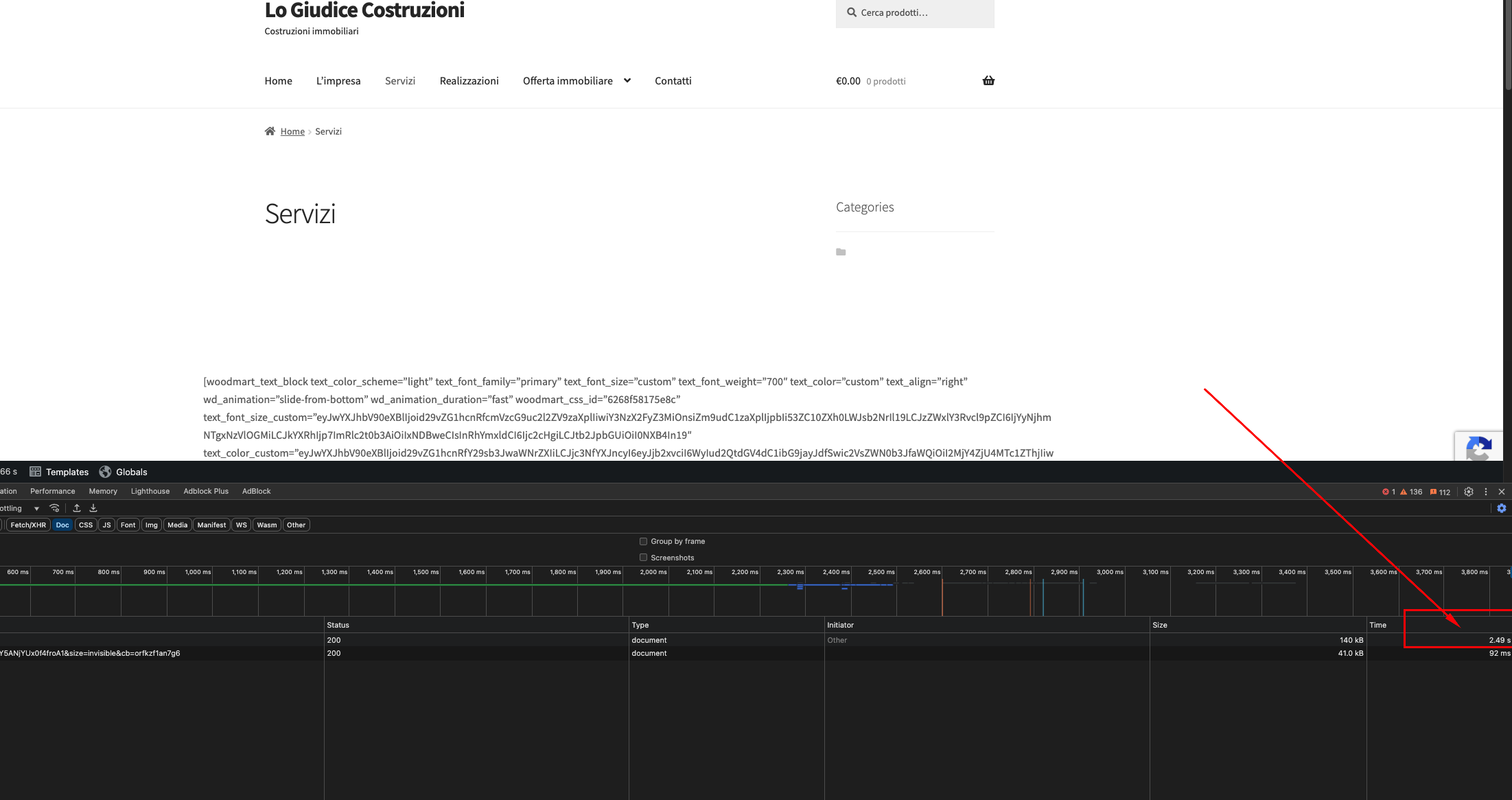
Task: Enable Screenshots checkbox
Action: (x=644, y=558)
